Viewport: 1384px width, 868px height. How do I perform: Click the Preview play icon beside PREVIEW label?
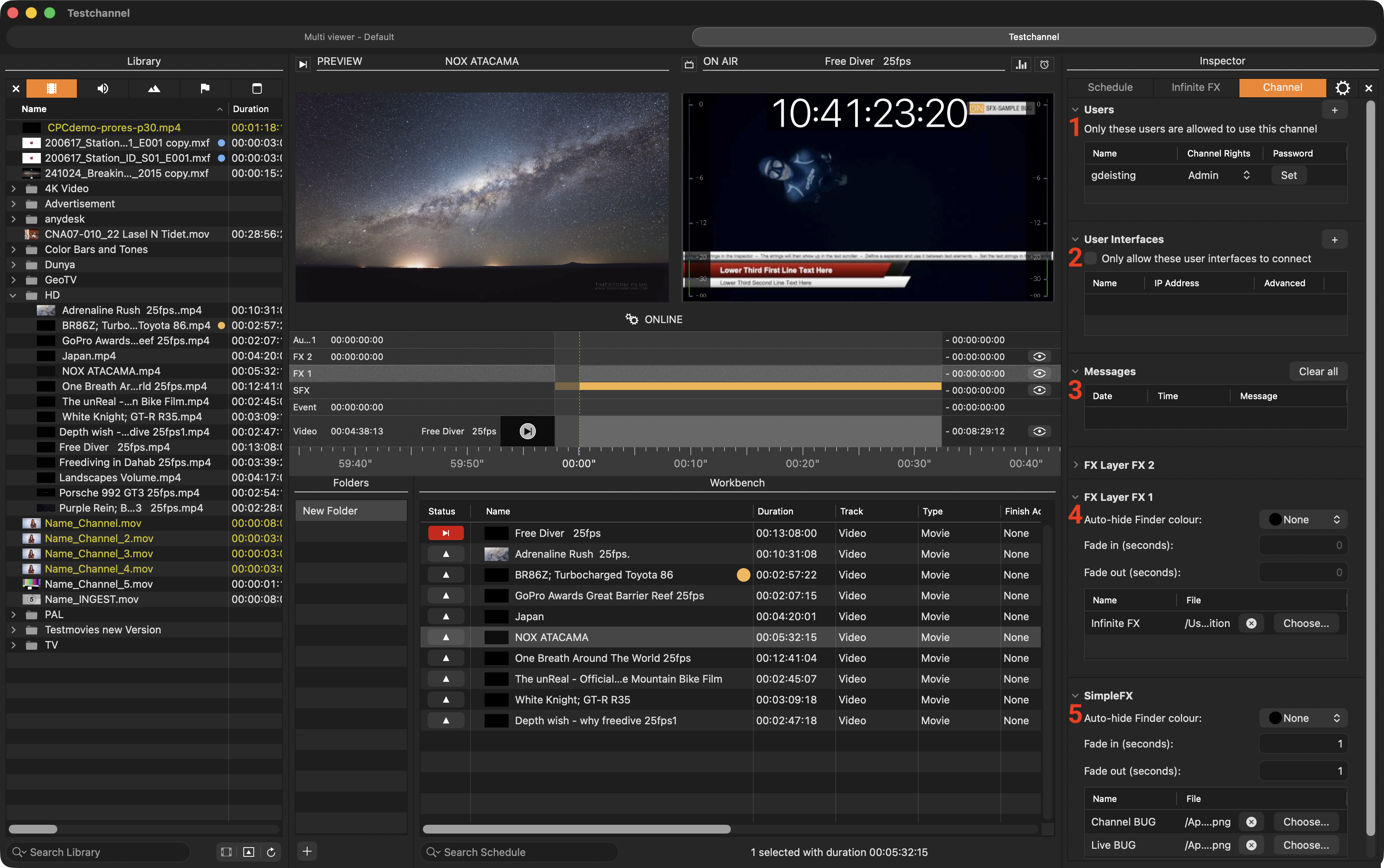pyautogui.click(x=303, y=64)
